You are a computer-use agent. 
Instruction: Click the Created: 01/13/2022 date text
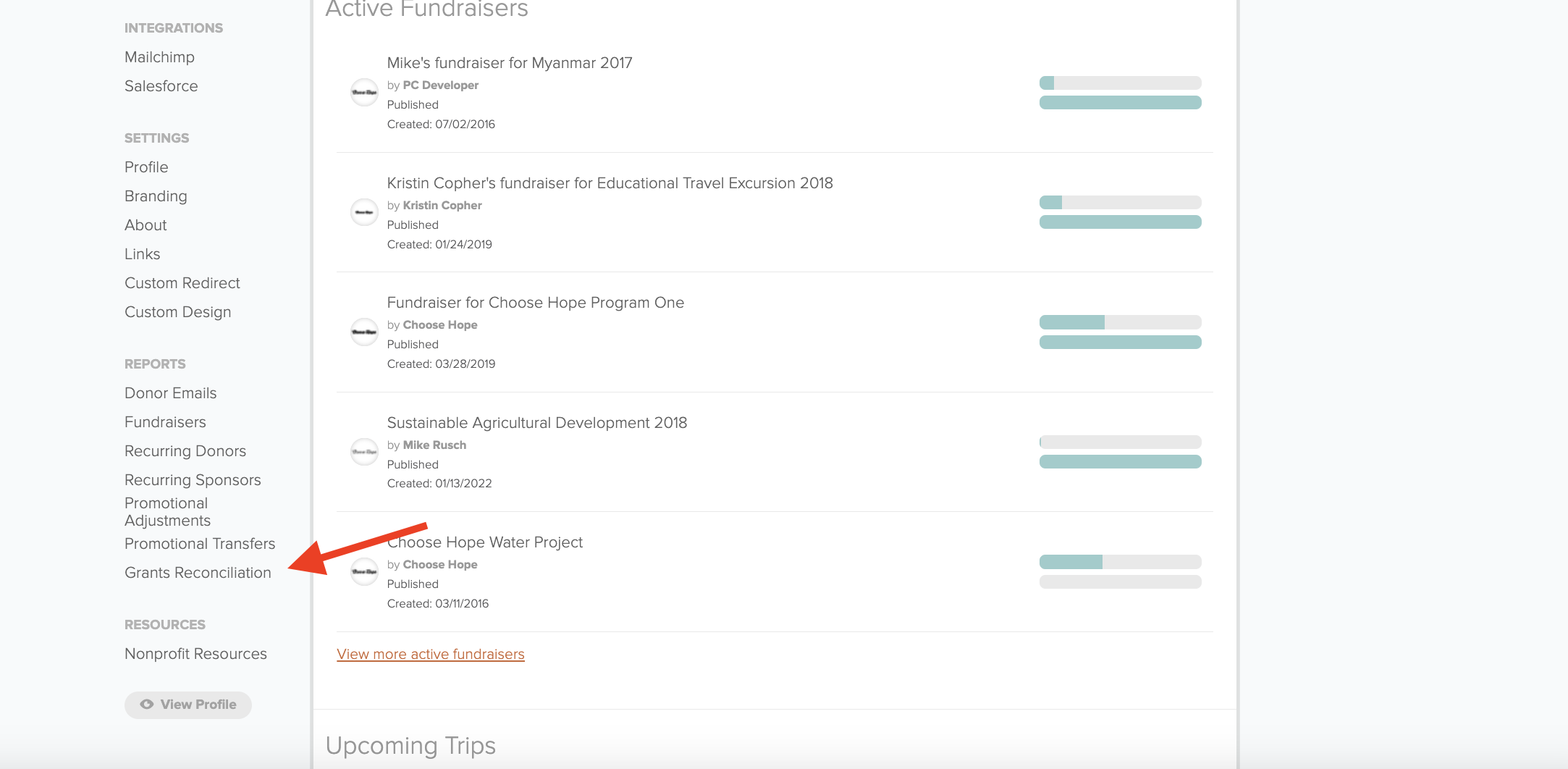439,484
